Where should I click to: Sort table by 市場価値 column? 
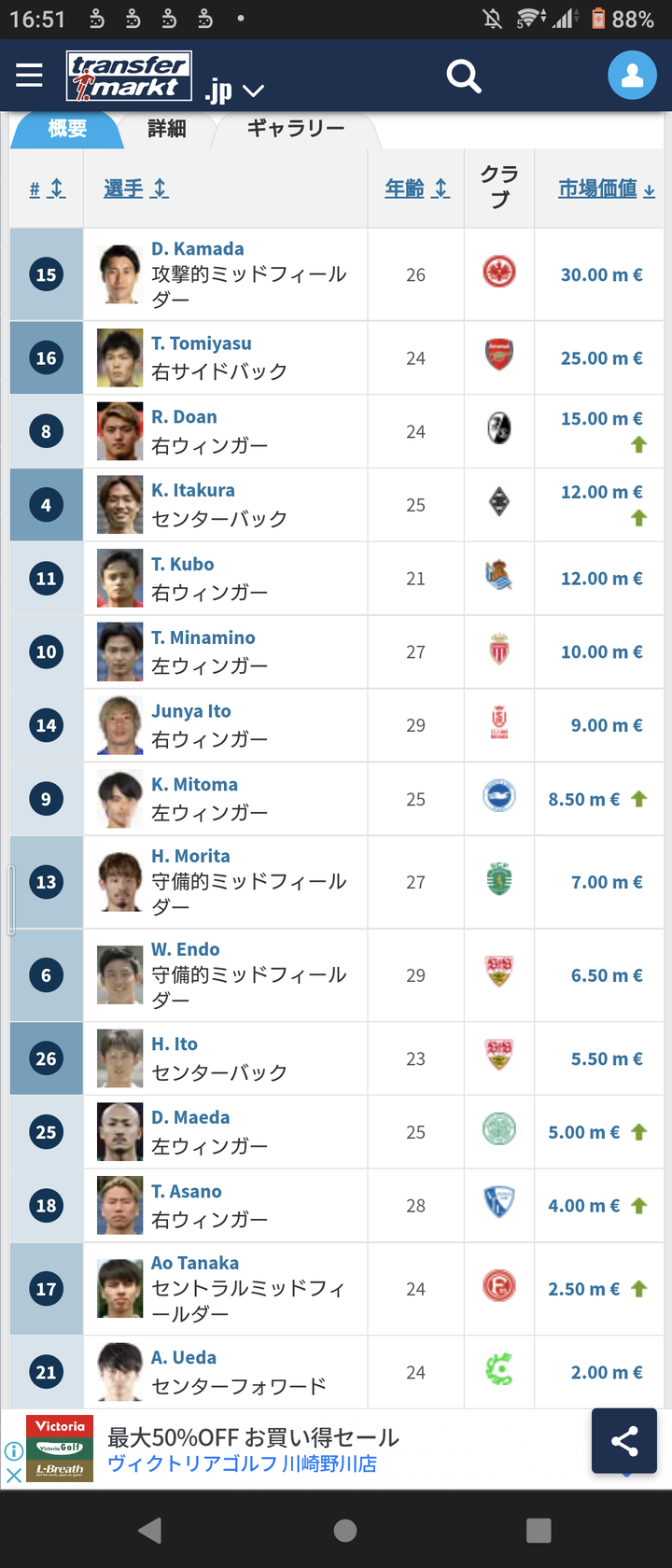[606, 189]
